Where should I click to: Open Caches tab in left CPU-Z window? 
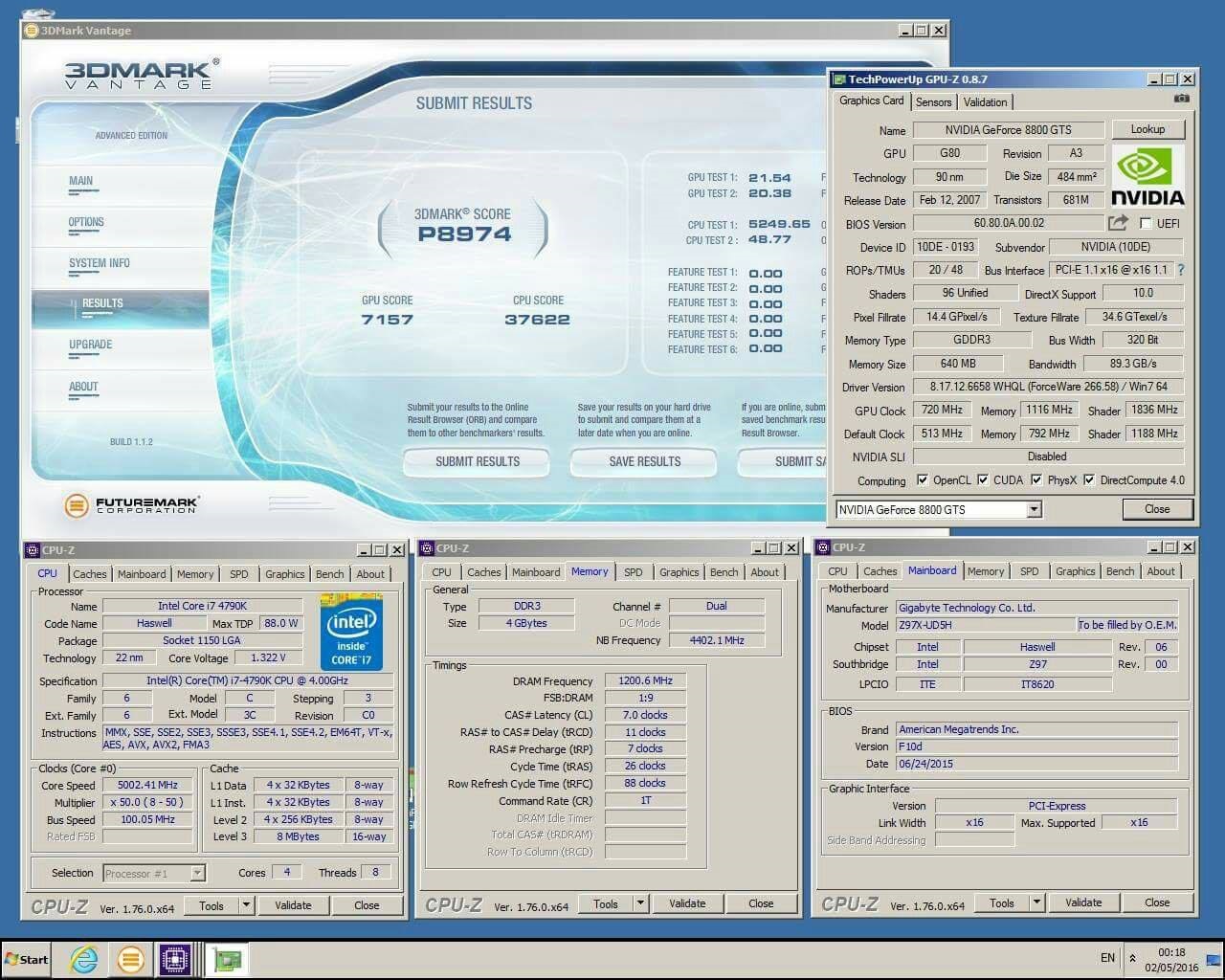tap(90, 574)
